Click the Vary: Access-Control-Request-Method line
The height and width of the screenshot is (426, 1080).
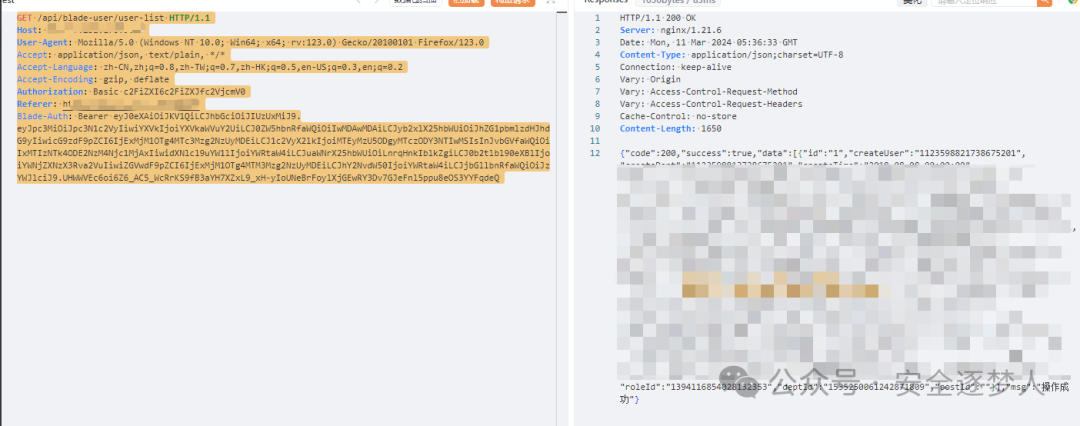(709, 92)
